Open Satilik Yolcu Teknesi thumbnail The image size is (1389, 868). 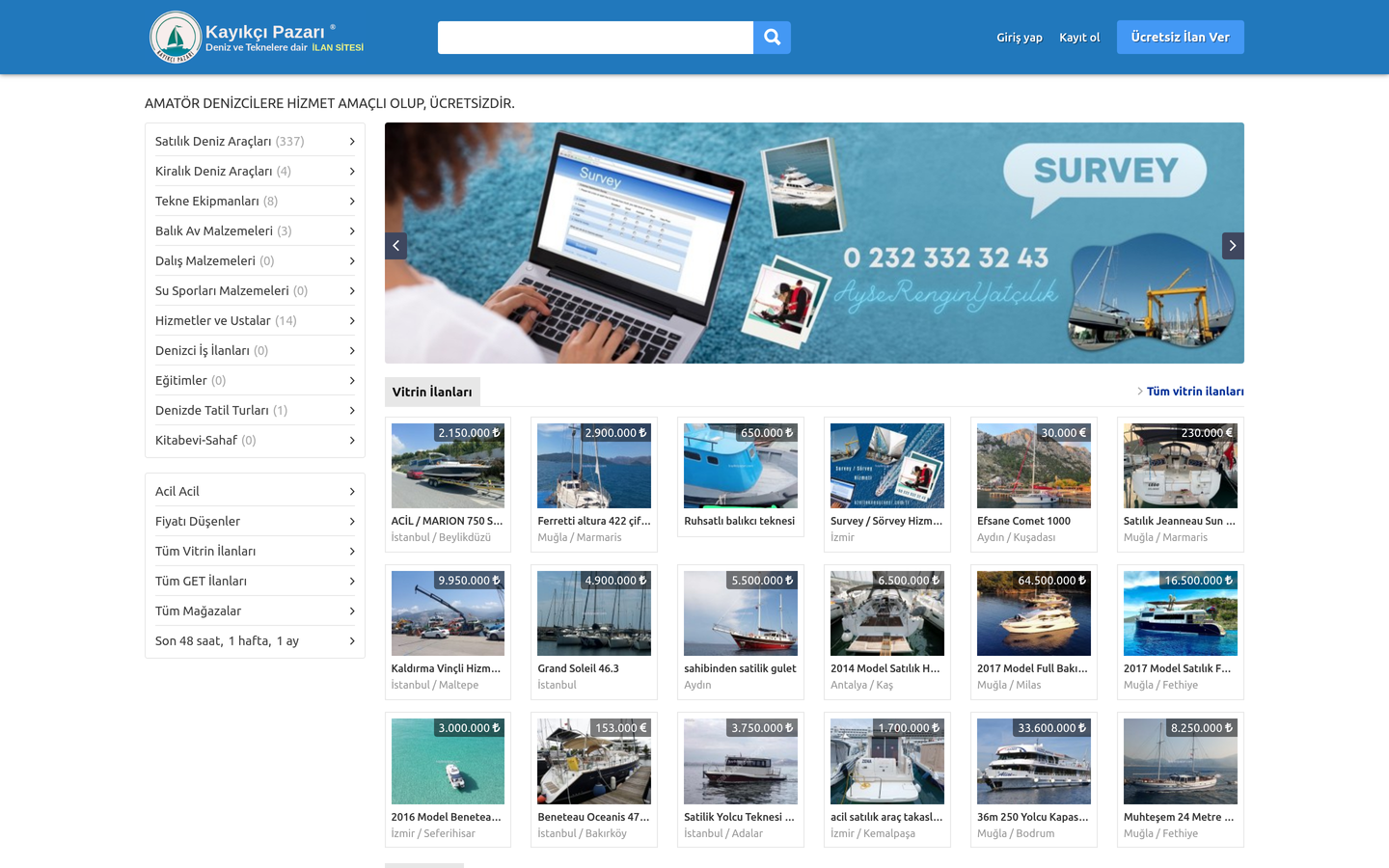click(741, 761)
